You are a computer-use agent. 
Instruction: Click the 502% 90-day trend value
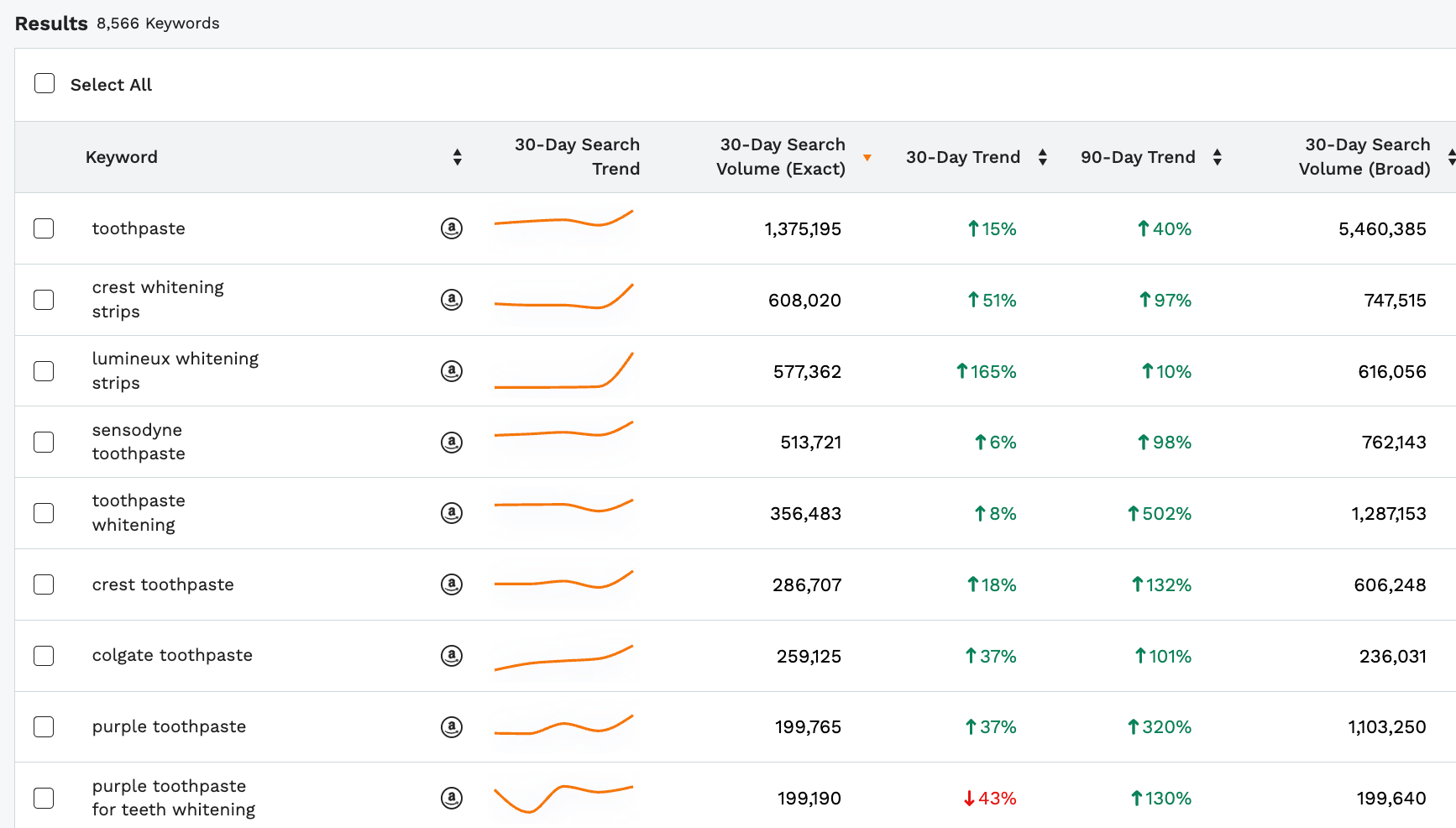click(x=1160, y=514)
